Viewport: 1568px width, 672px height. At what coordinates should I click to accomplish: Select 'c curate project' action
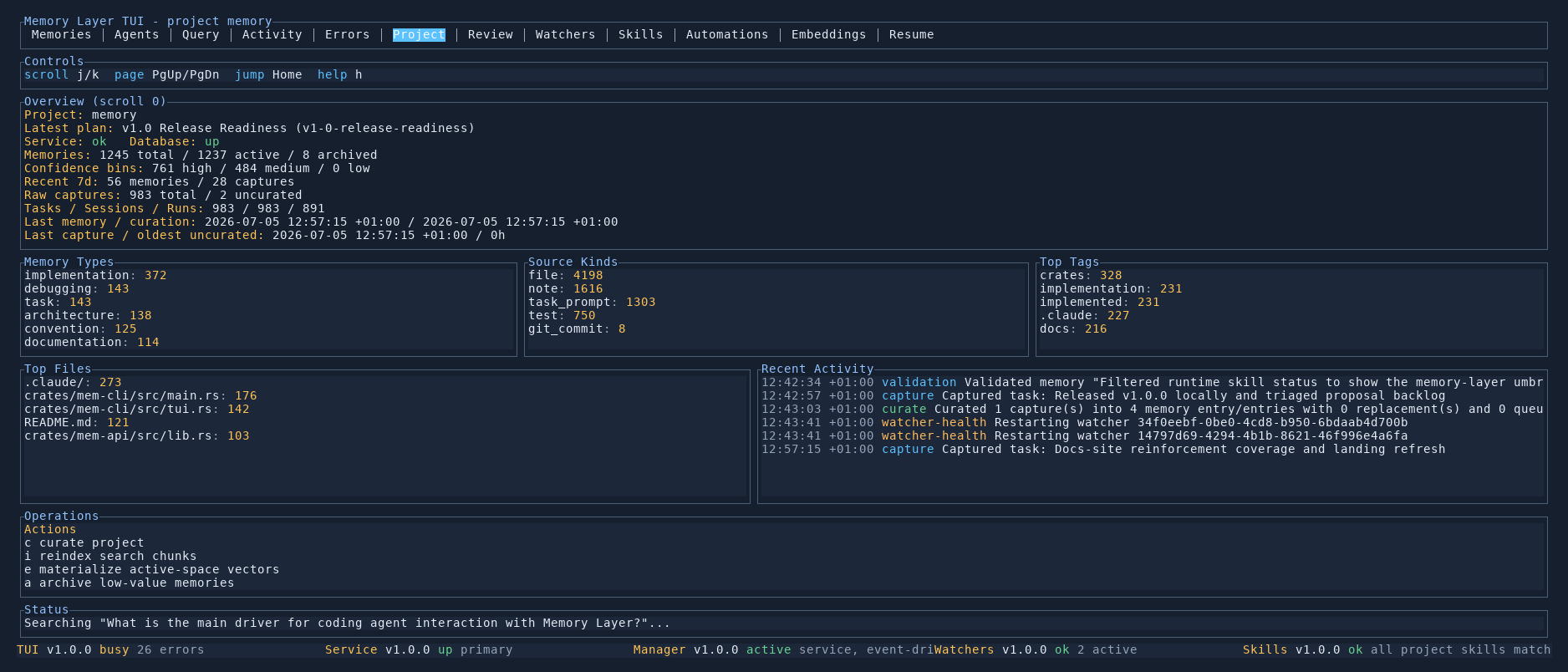[x=84, y=542]
